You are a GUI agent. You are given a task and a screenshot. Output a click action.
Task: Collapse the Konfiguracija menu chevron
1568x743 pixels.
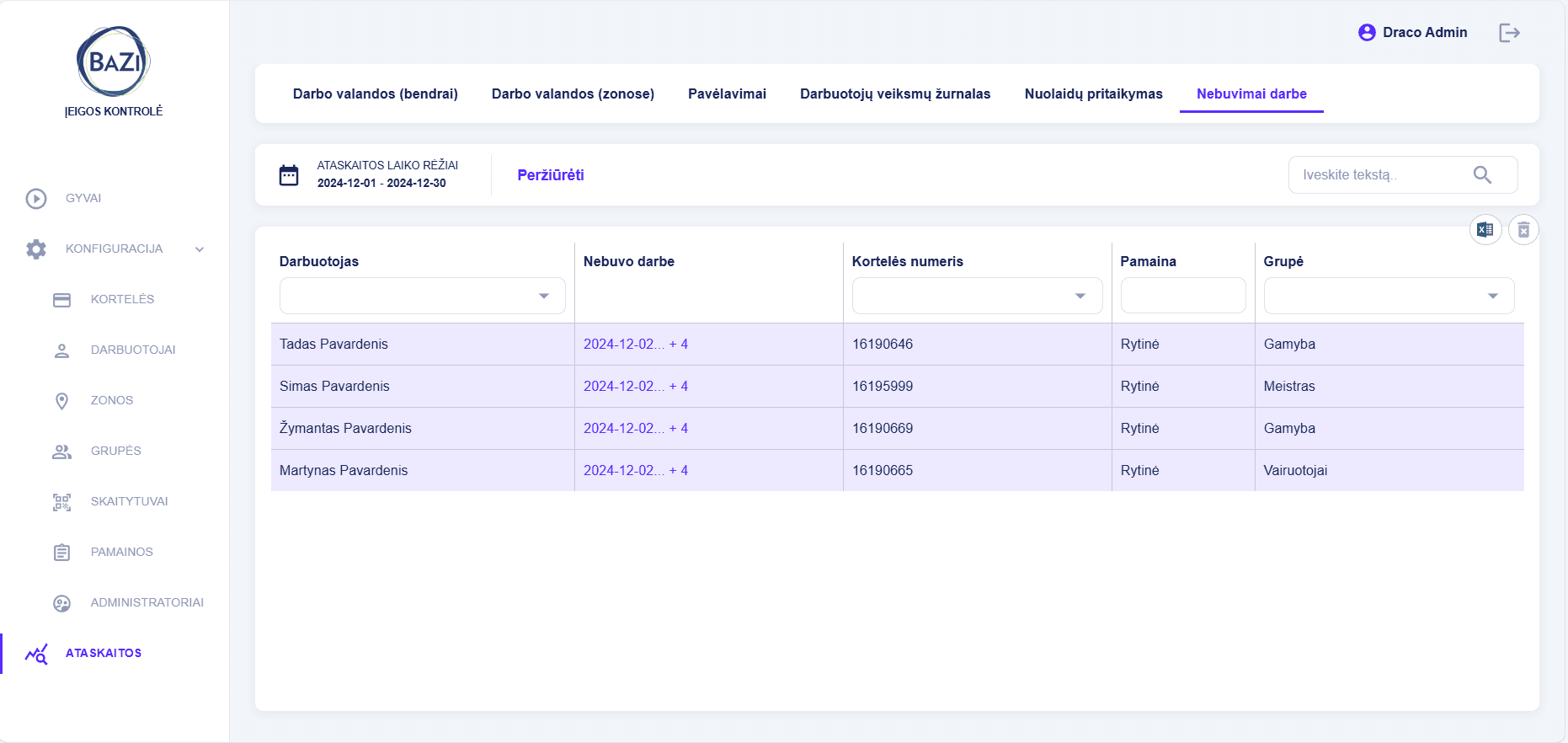(200, 249)
